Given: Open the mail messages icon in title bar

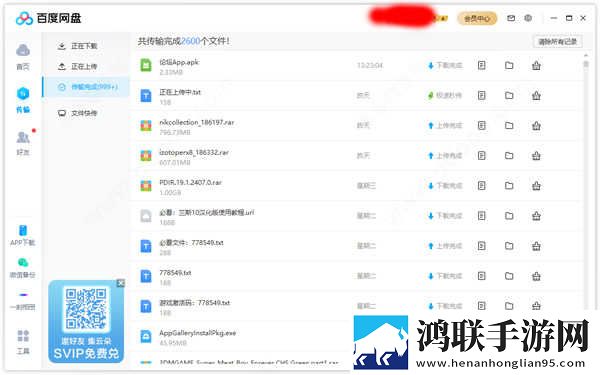Looking at the screenshot, I should 511,18.
